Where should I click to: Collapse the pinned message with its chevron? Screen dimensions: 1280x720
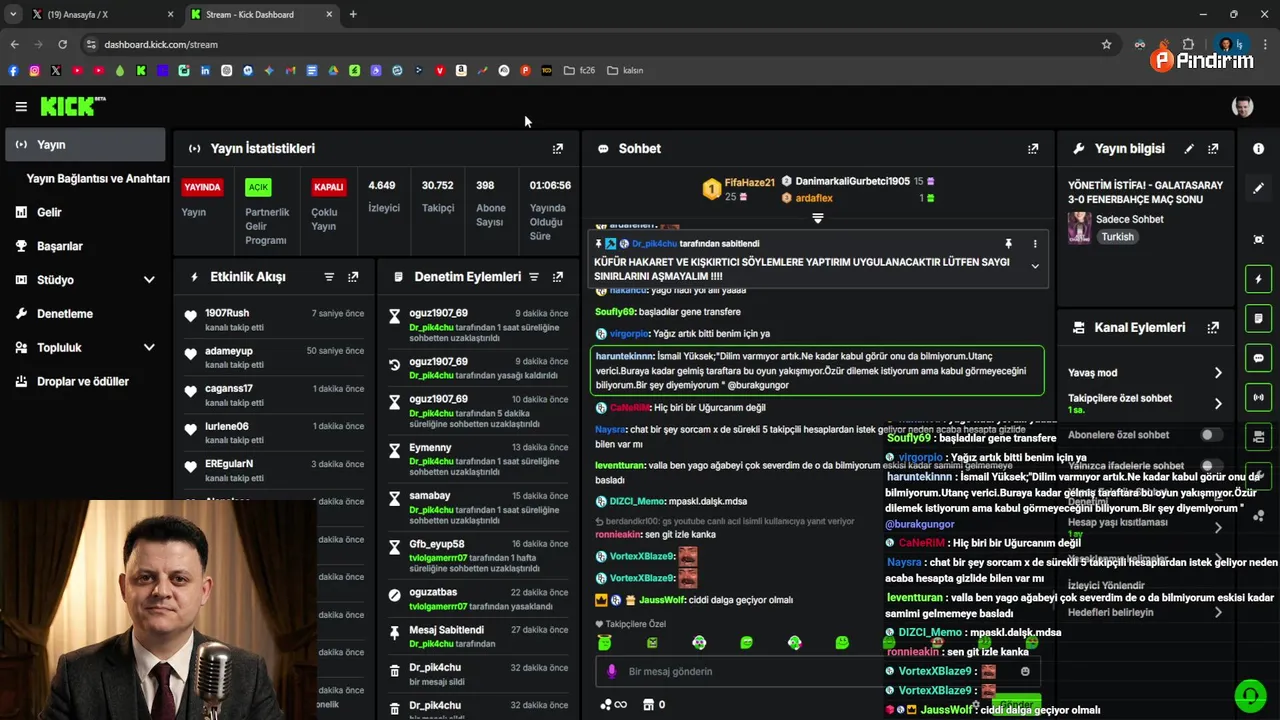point(1035,266)
